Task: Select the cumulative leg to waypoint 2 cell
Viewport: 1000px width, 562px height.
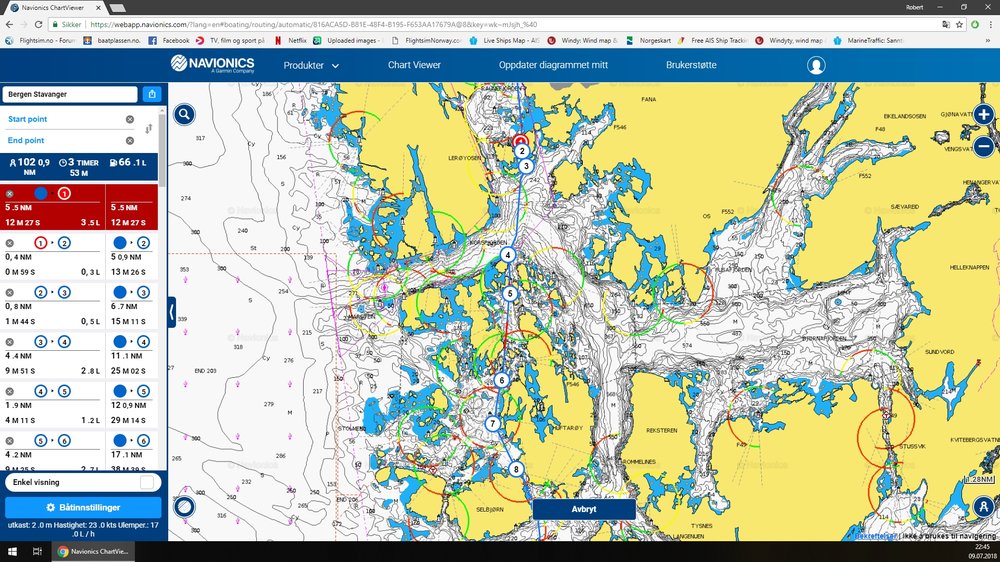Action: (131, 257)
